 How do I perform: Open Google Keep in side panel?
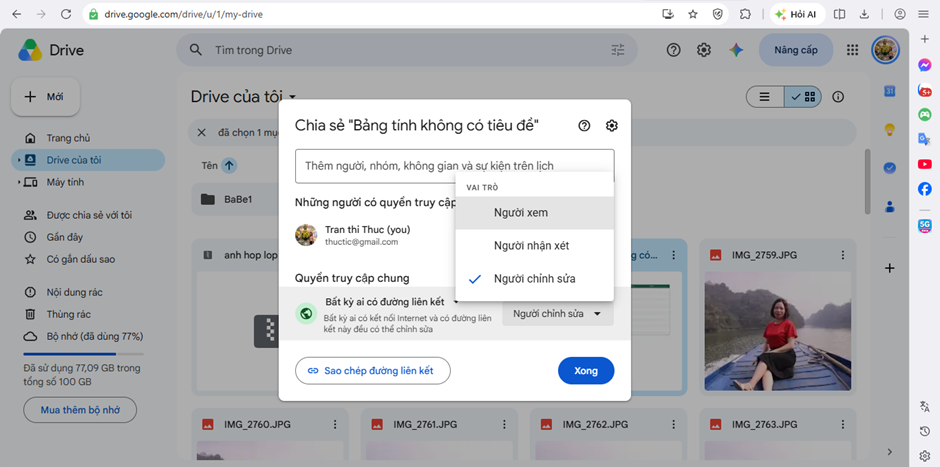click(890, 129)
